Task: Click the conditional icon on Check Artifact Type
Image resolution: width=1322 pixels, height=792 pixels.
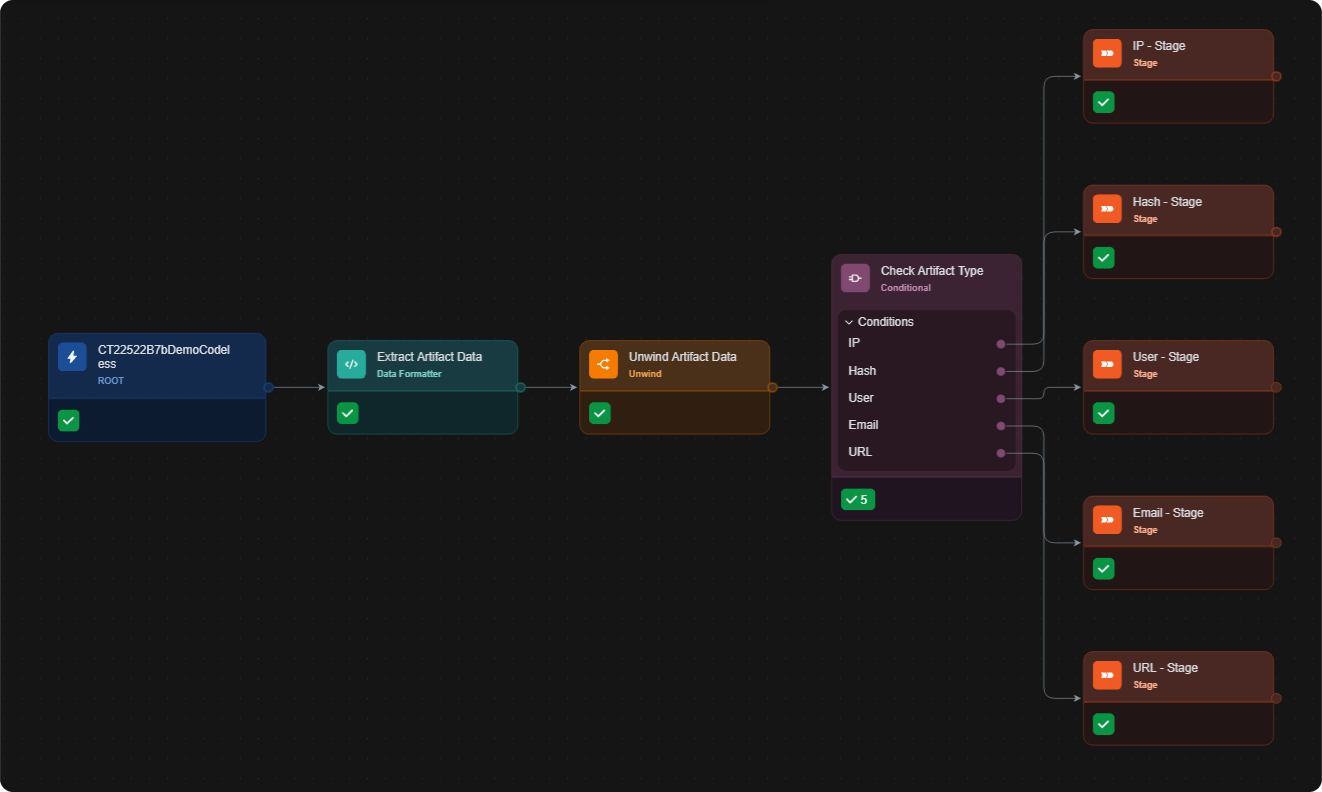Action: [855, 278]
